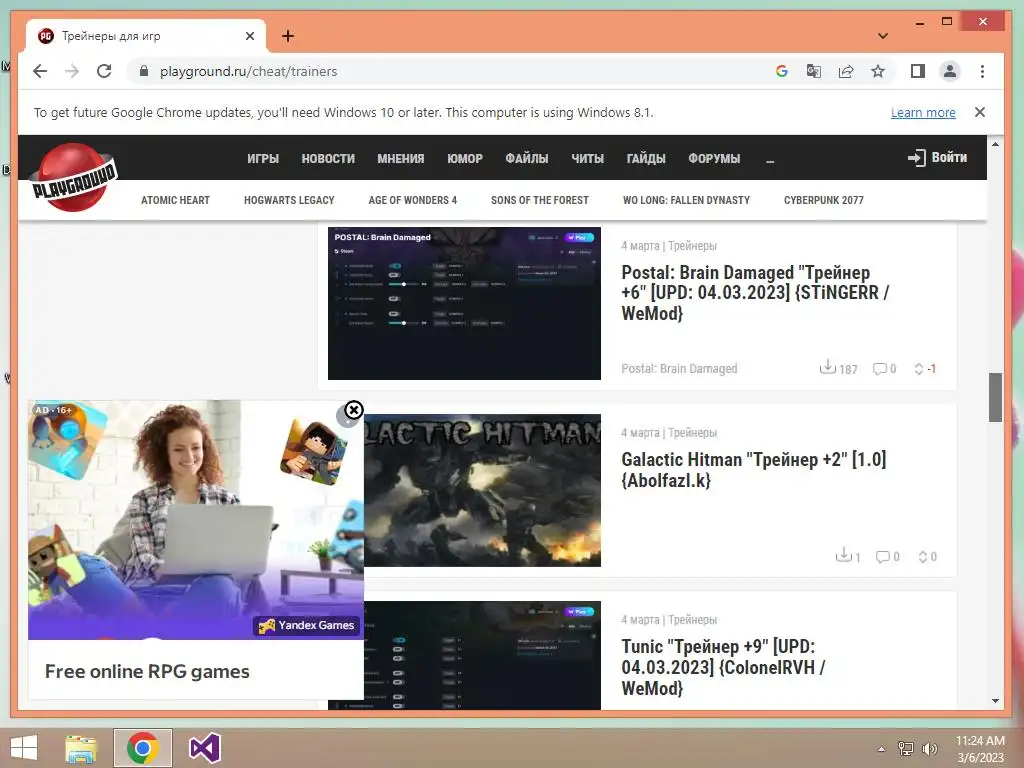The width and height of the screenshot is (1024, 768).
Task: Open the Galactic Hitman trainer title
Action: (754, 470)
